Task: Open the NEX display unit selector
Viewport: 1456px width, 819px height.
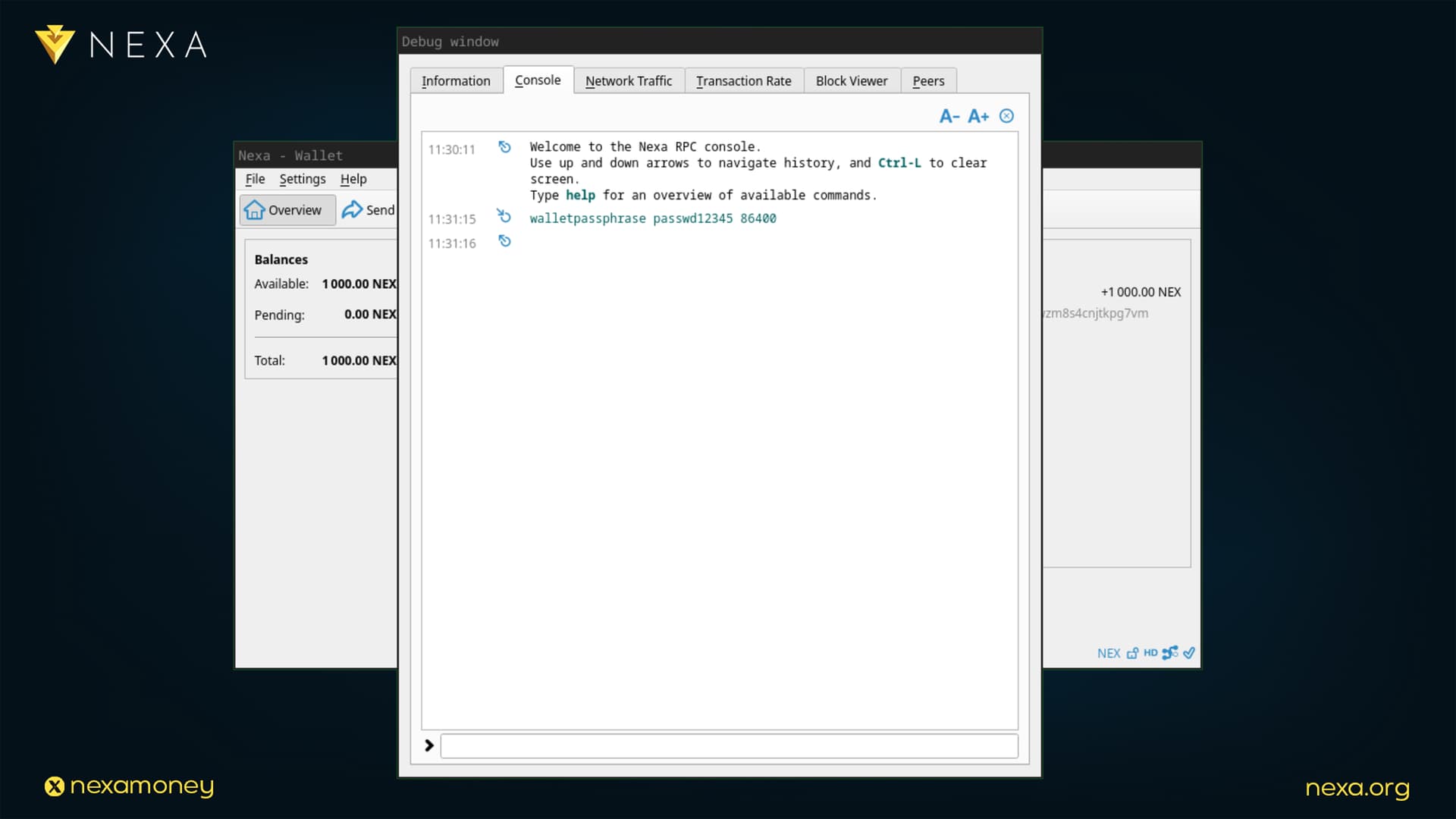Action: (1108, 653)
